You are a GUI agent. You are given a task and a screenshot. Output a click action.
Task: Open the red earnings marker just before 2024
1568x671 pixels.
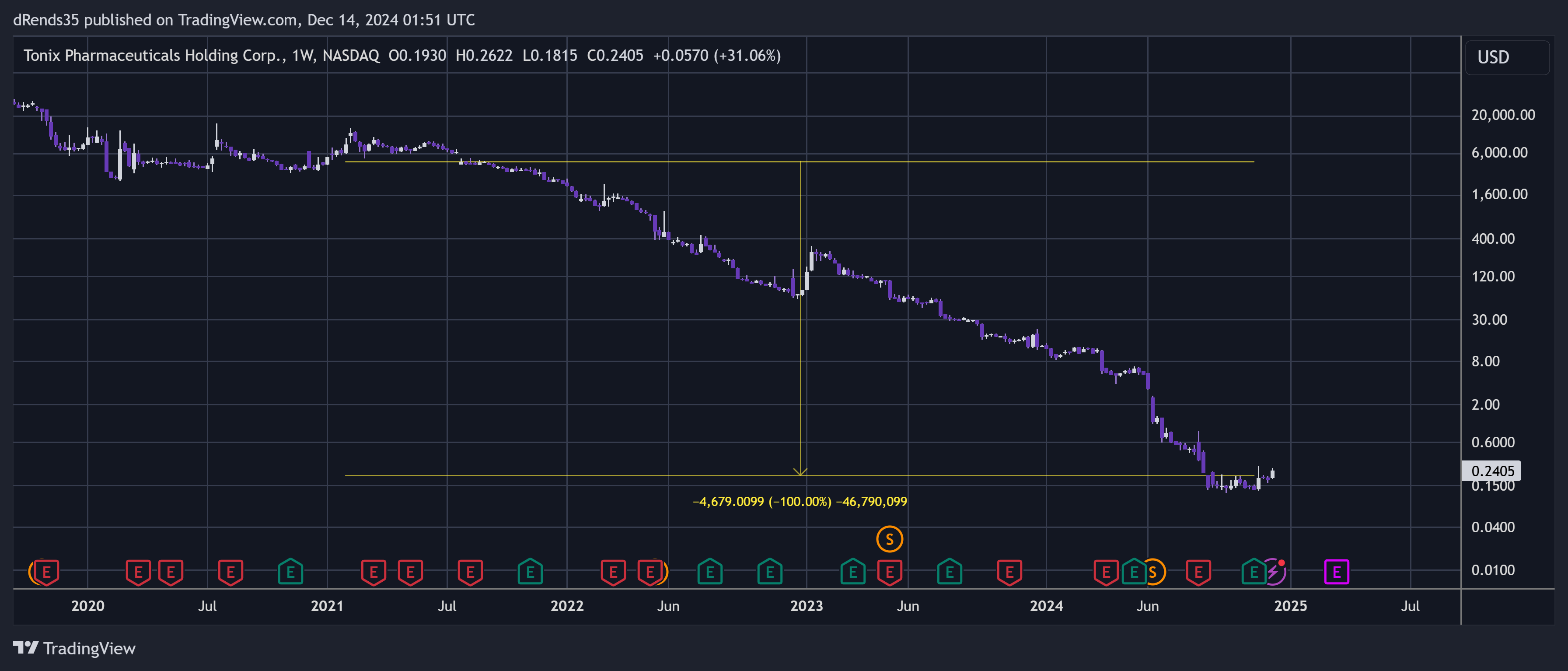1009,572
